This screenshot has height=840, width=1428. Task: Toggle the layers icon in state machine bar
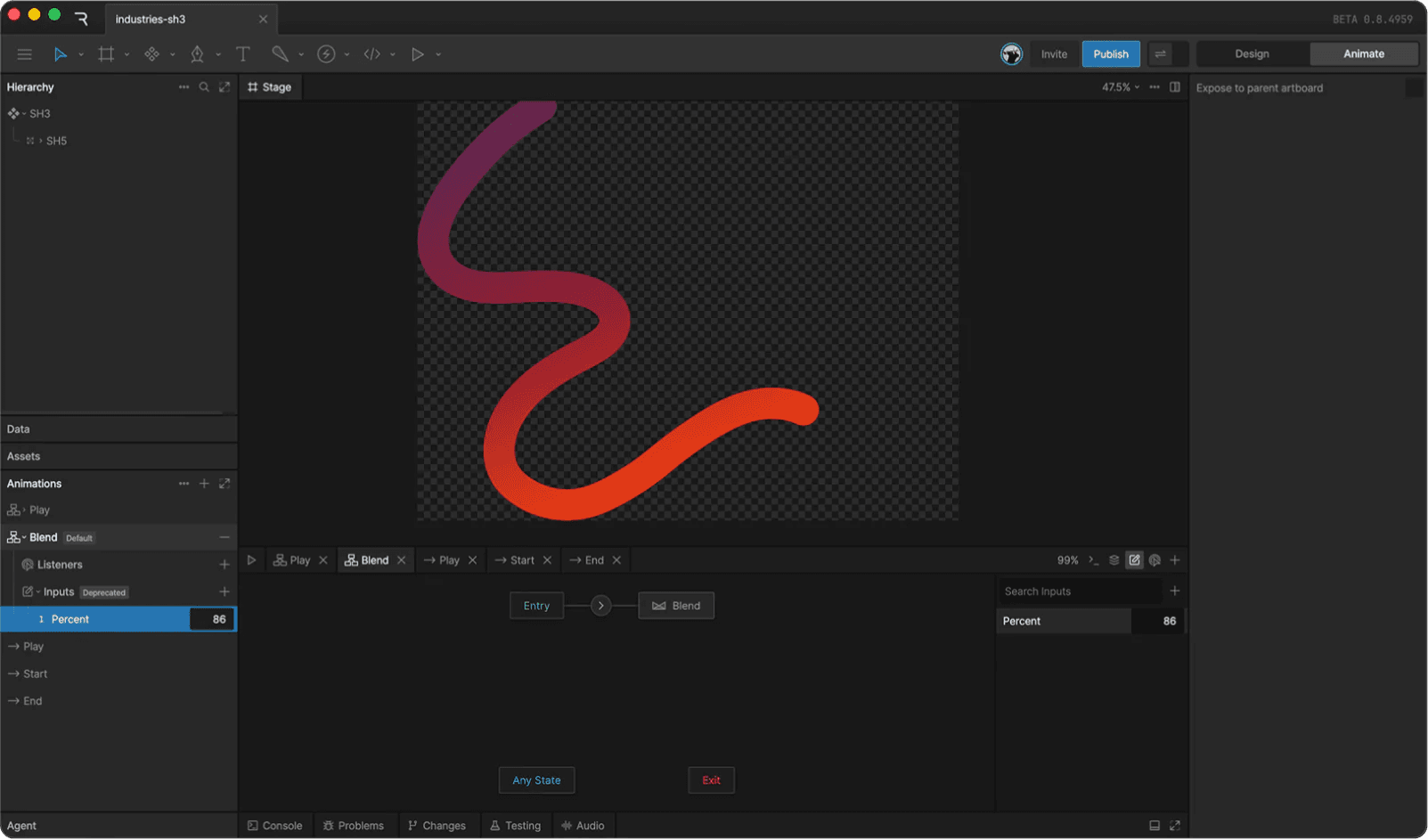[1114, 560]
